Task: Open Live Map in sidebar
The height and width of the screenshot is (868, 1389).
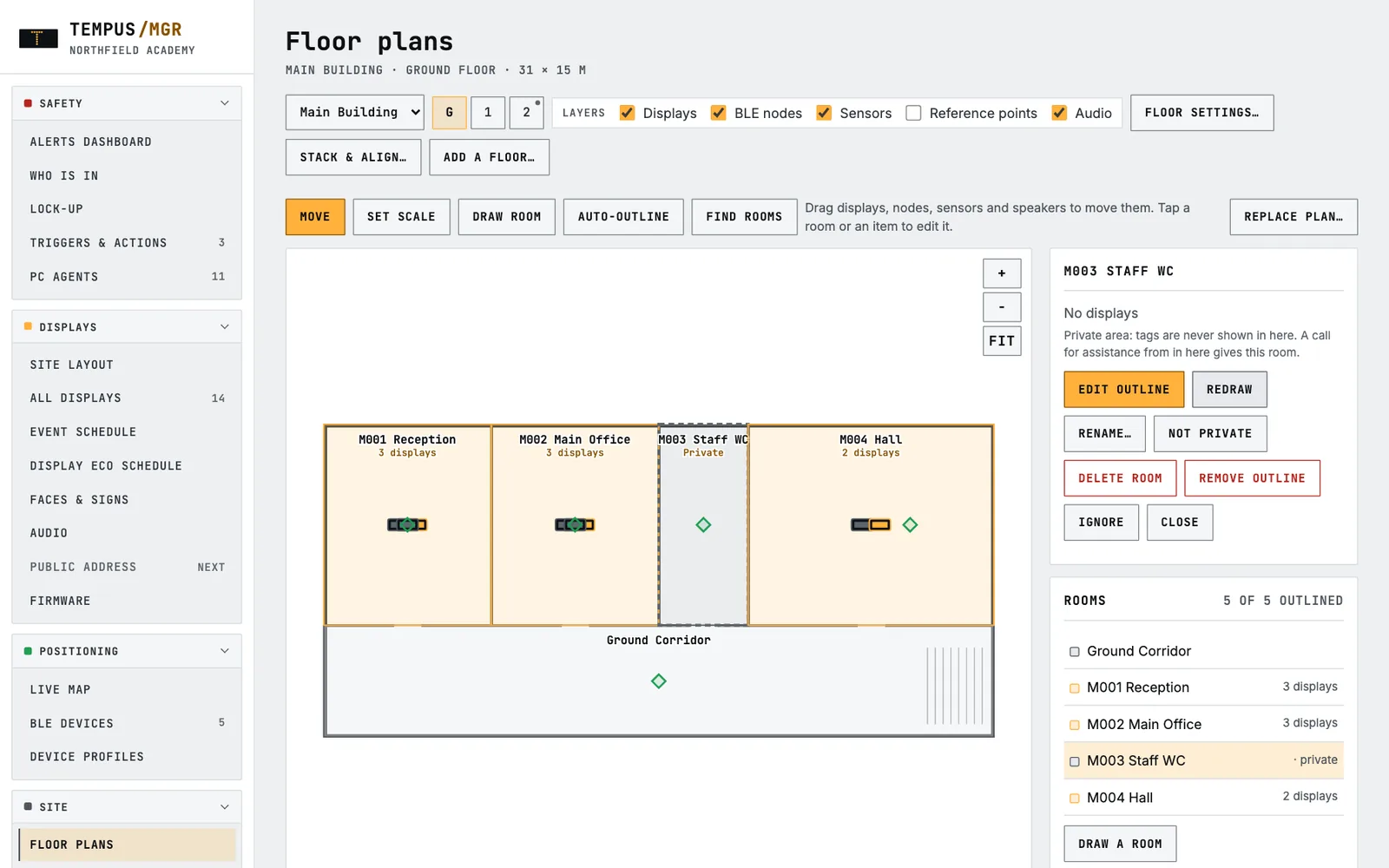Action: 127,689
